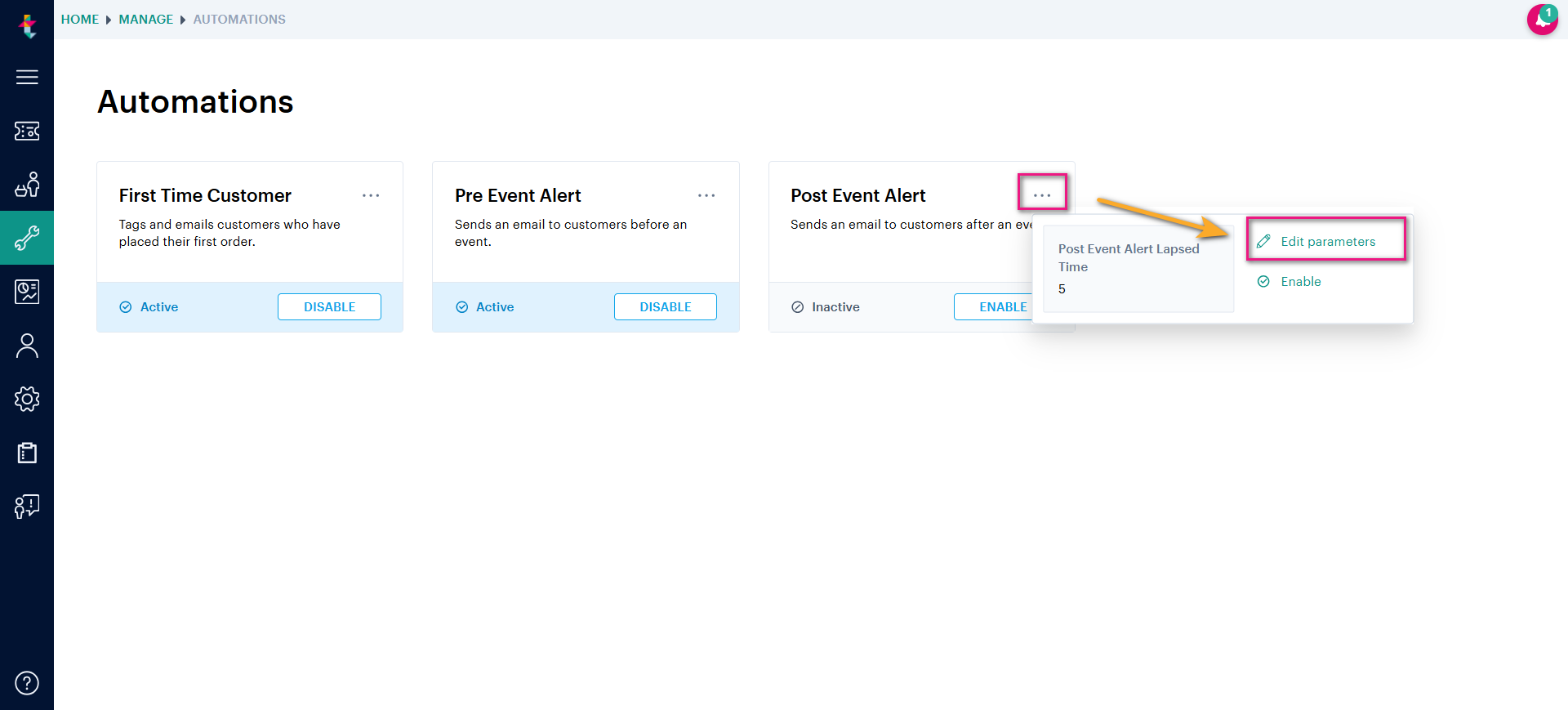Enable the Post Event Alert automation
The height and width of the screenshot is (710, 1568).
click(994, 306)
